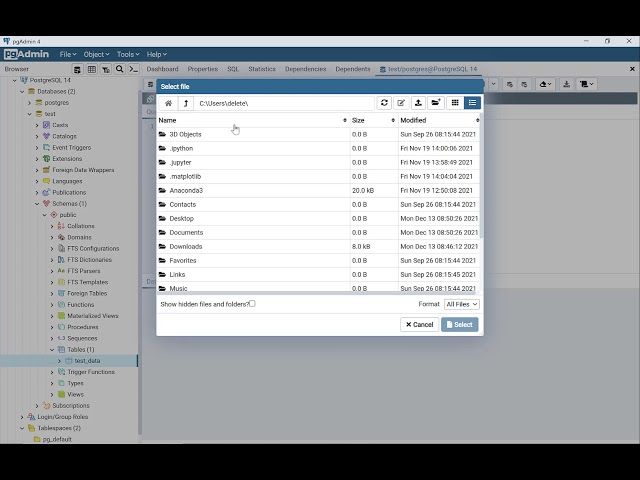Click the Select button in file dialog
640x480 pixels.
(460, 325)
